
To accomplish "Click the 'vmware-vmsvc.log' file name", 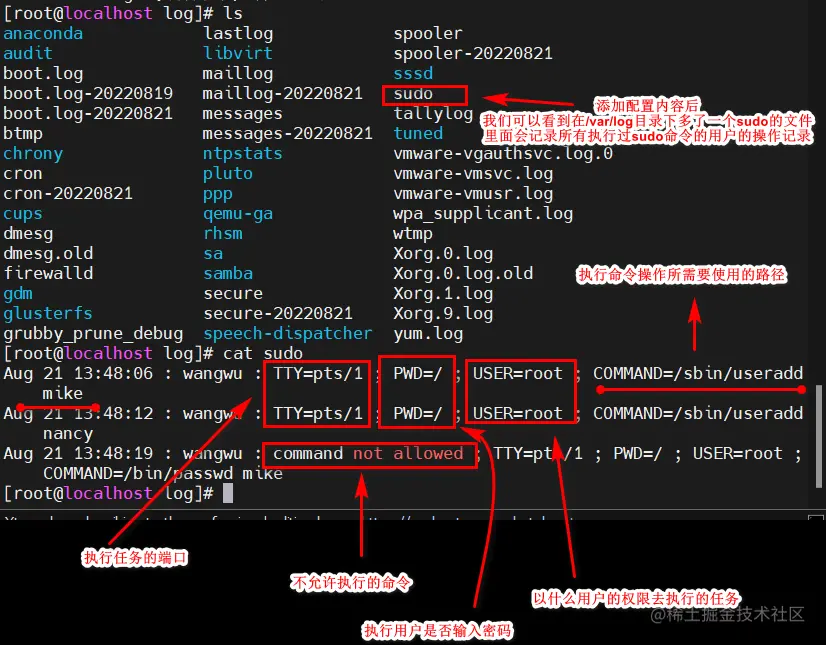I will (473, 173).
